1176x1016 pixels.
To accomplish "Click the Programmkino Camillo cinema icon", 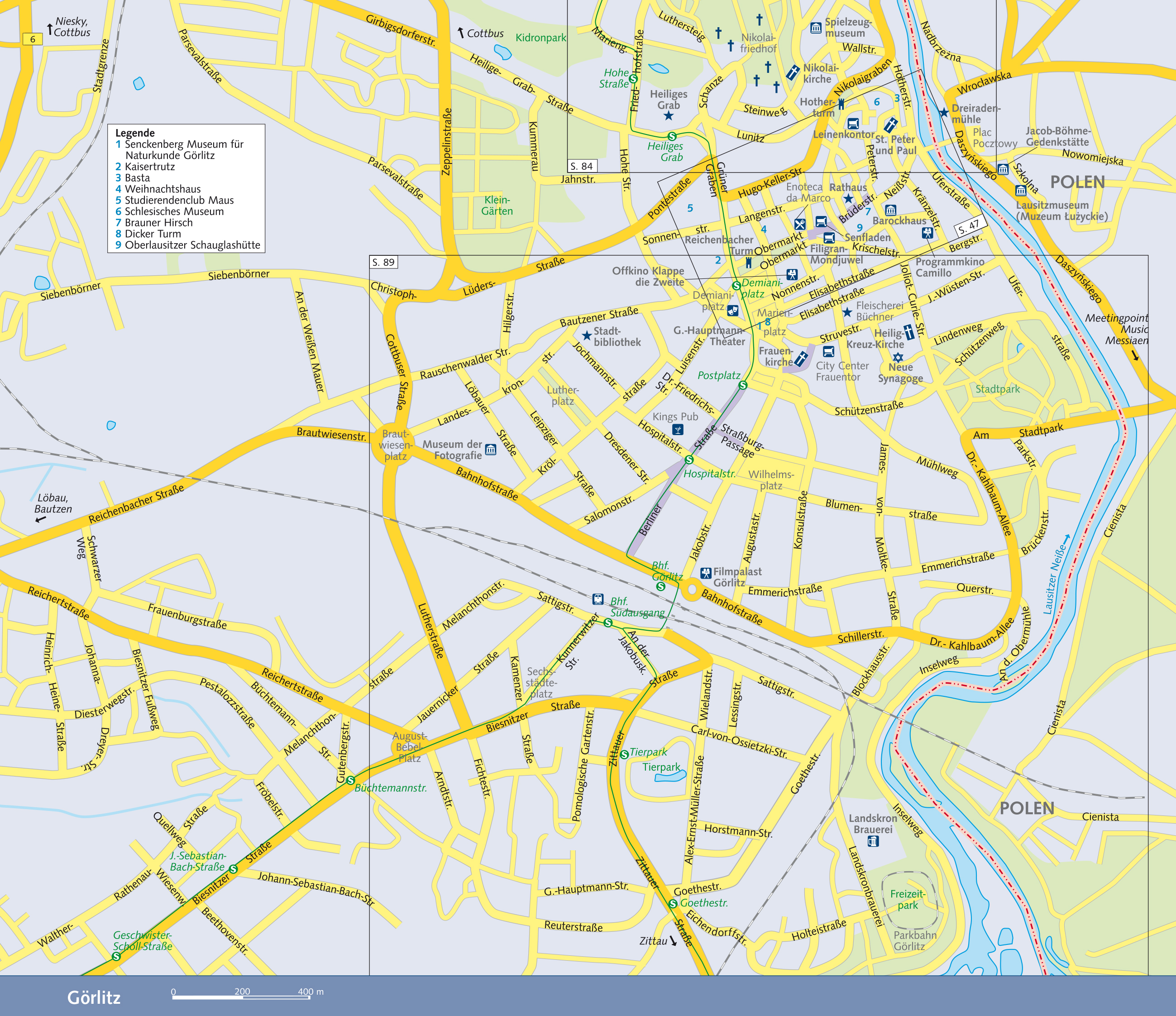I will click(x=927, y=232).
